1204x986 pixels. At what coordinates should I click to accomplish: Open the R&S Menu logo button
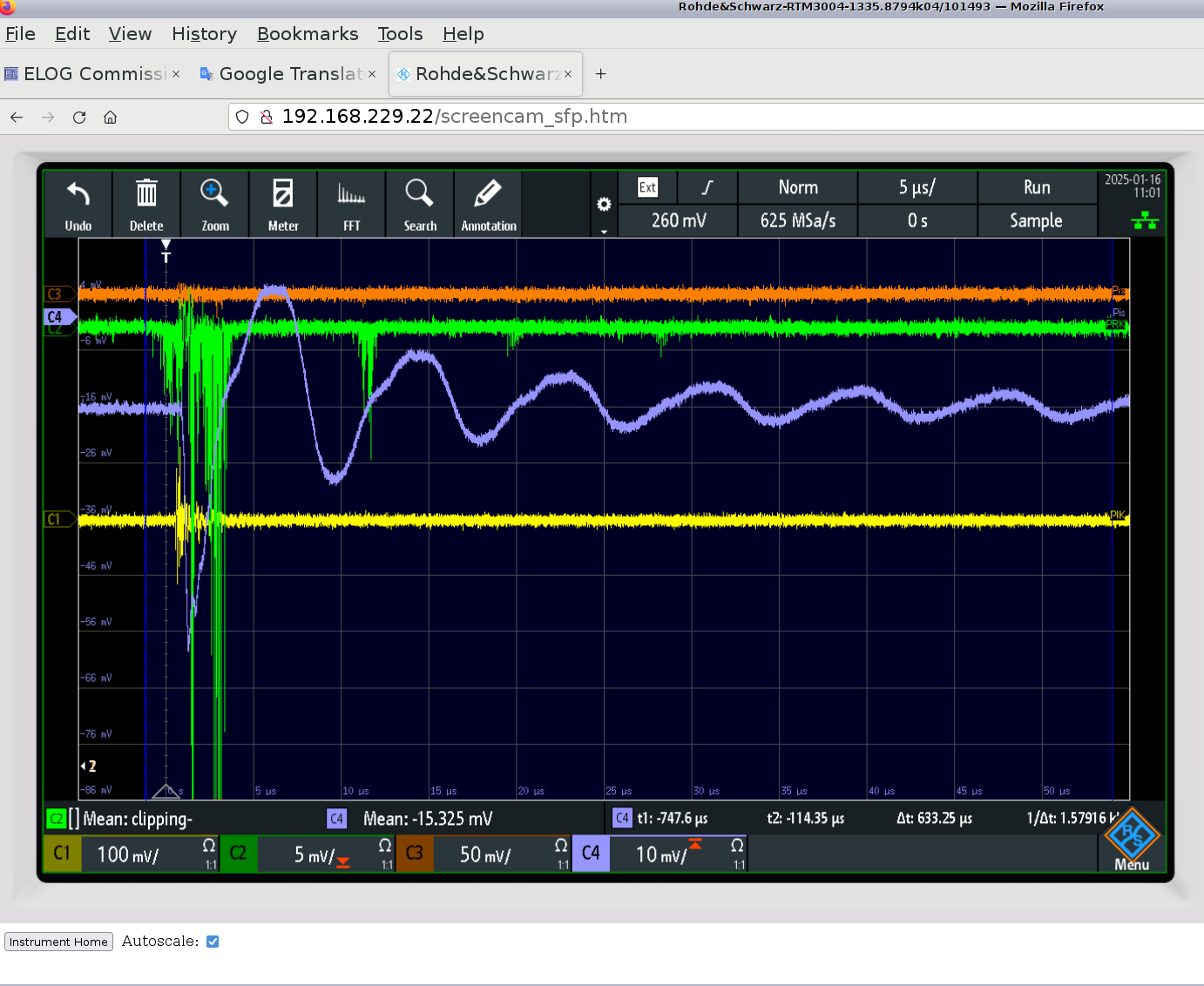point(1132,839)
